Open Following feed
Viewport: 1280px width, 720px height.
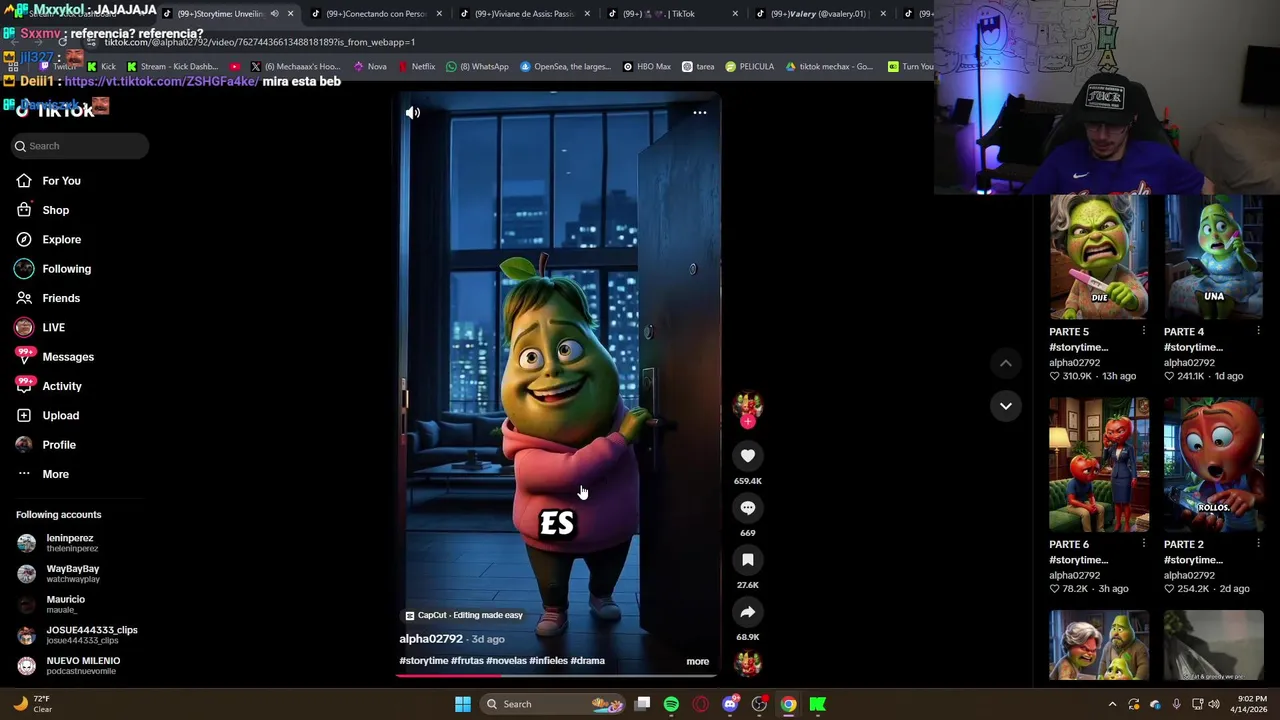(x=52, y=269)
